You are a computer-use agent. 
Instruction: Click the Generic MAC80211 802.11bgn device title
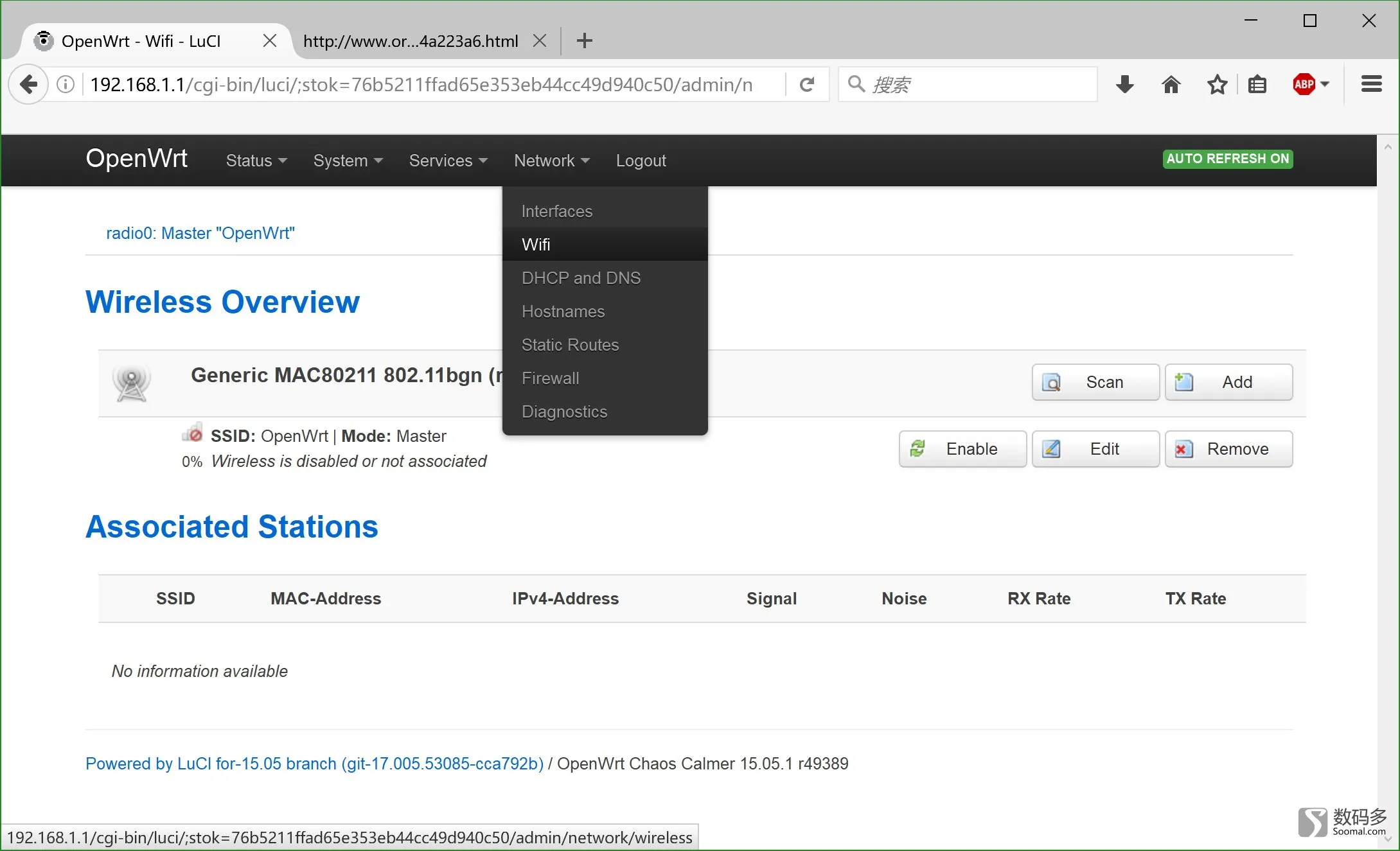[x=346, y=375]
